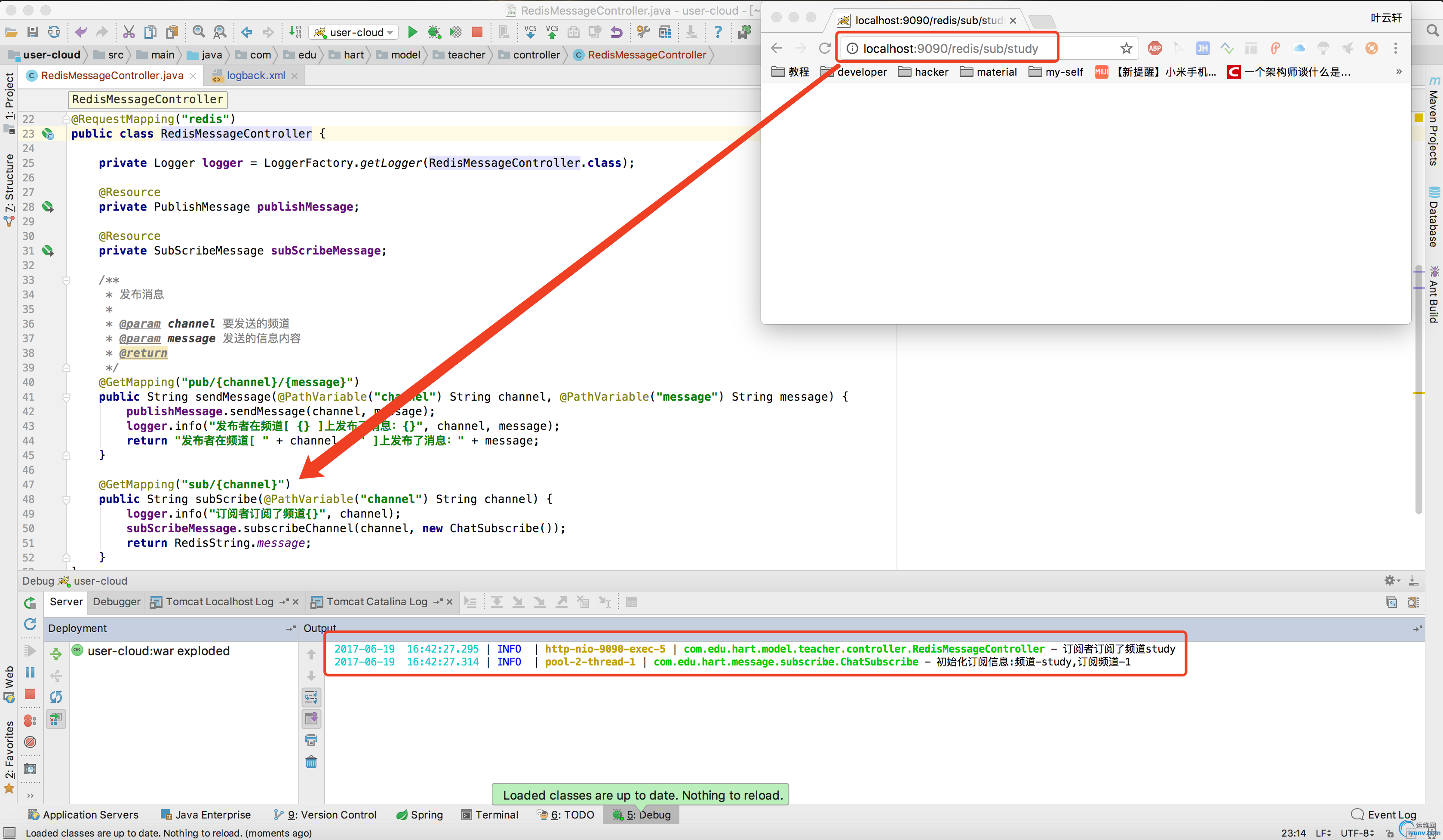Screen dimensions: 1443x840
Task: Open the browser three-dot menu
Action: 1395,48
